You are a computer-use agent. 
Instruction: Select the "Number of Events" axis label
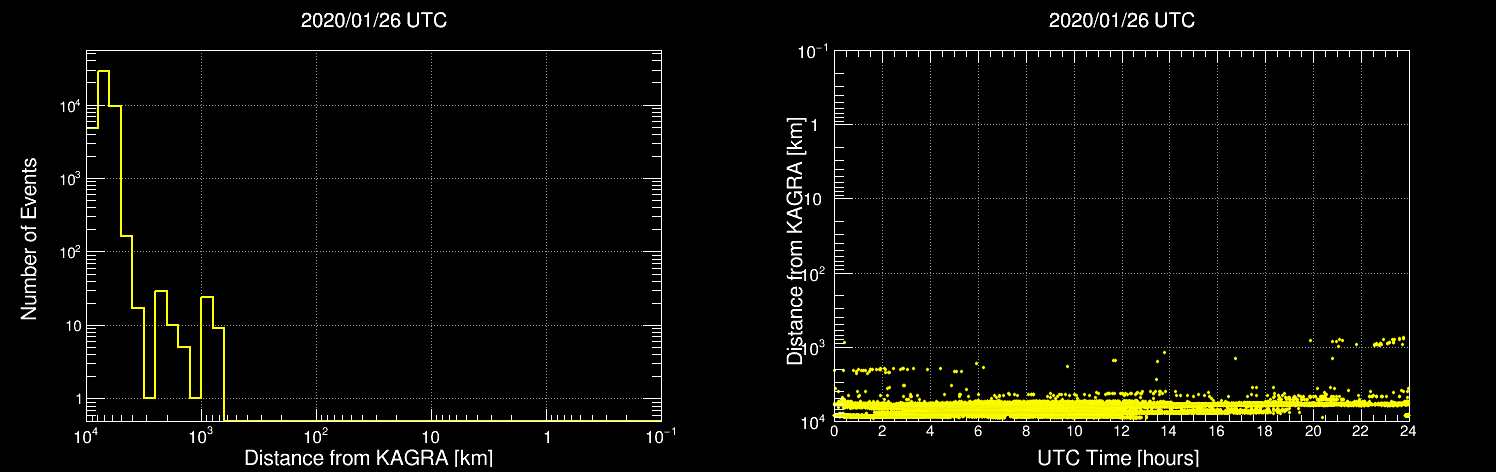29,237
